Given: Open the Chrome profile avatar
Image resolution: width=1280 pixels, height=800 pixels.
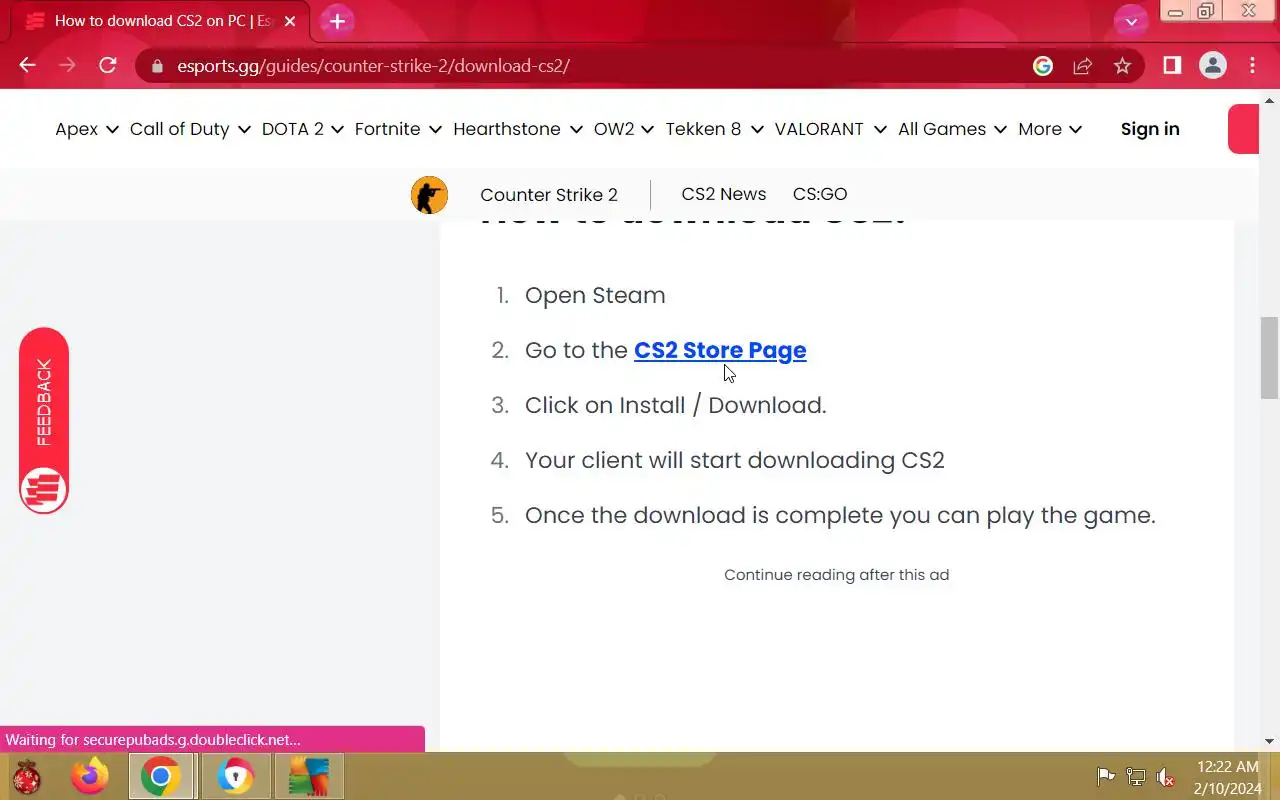Looking at the screenshot, I should click(x=1213, y=65).
